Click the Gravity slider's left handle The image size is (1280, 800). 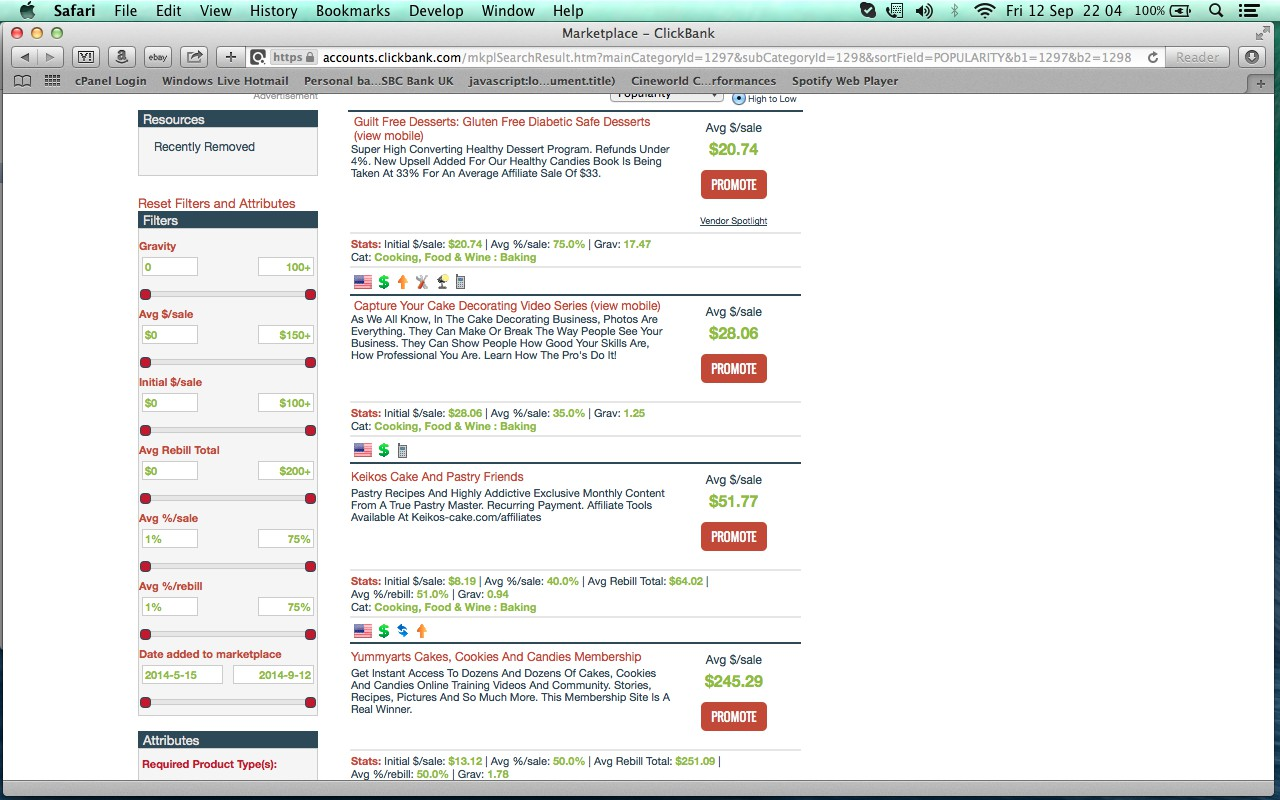pos(145,294)
